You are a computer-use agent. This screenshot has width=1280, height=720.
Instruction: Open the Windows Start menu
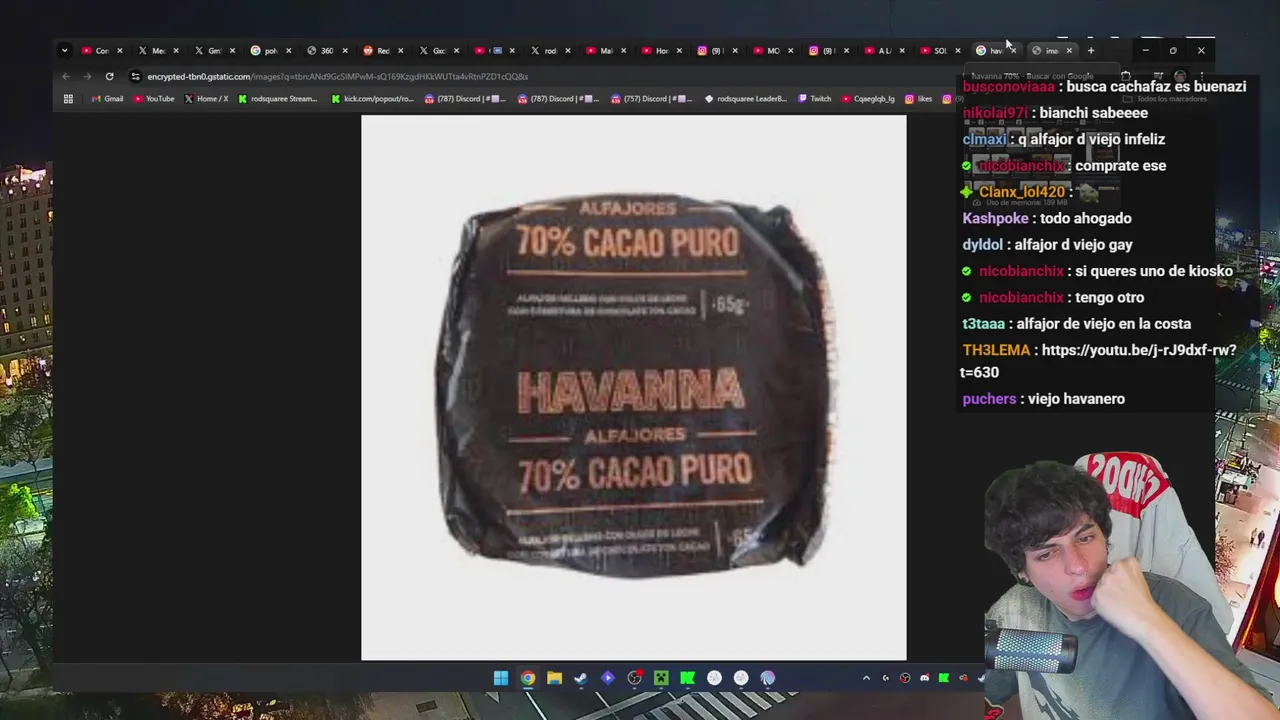click(501, 678)
